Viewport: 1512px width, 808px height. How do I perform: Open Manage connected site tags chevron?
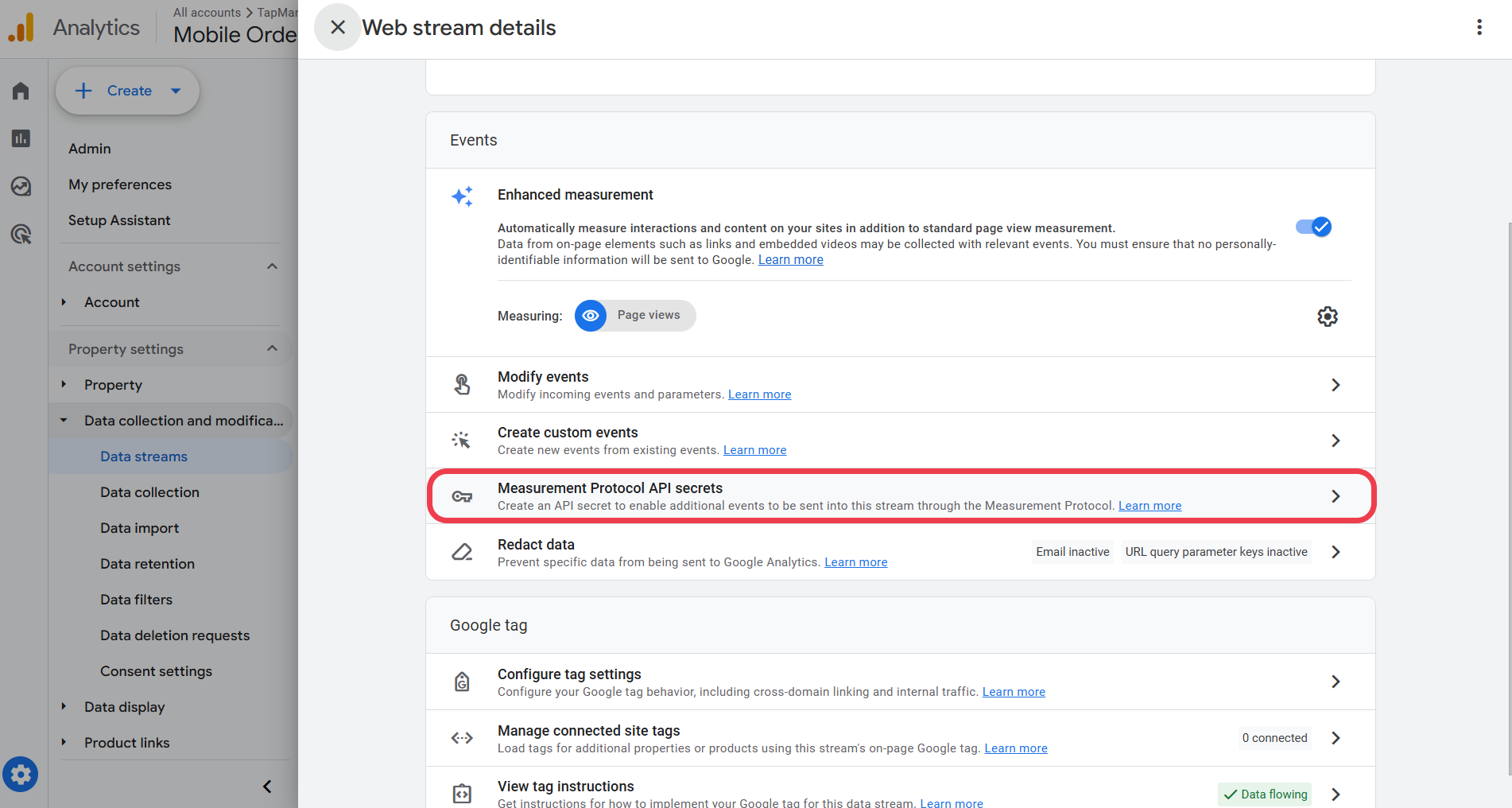(x=1336, y=738)
